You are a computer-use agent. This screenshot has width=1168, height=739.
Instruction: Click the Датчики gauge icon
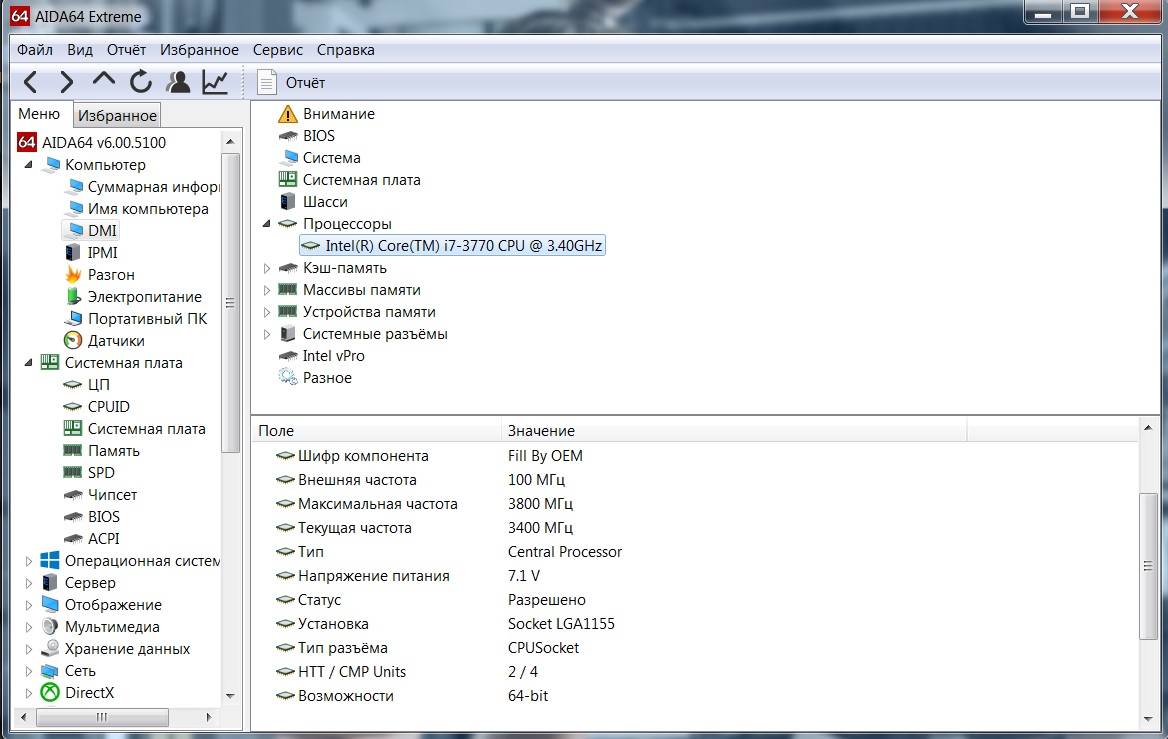(x=72, y=340)
